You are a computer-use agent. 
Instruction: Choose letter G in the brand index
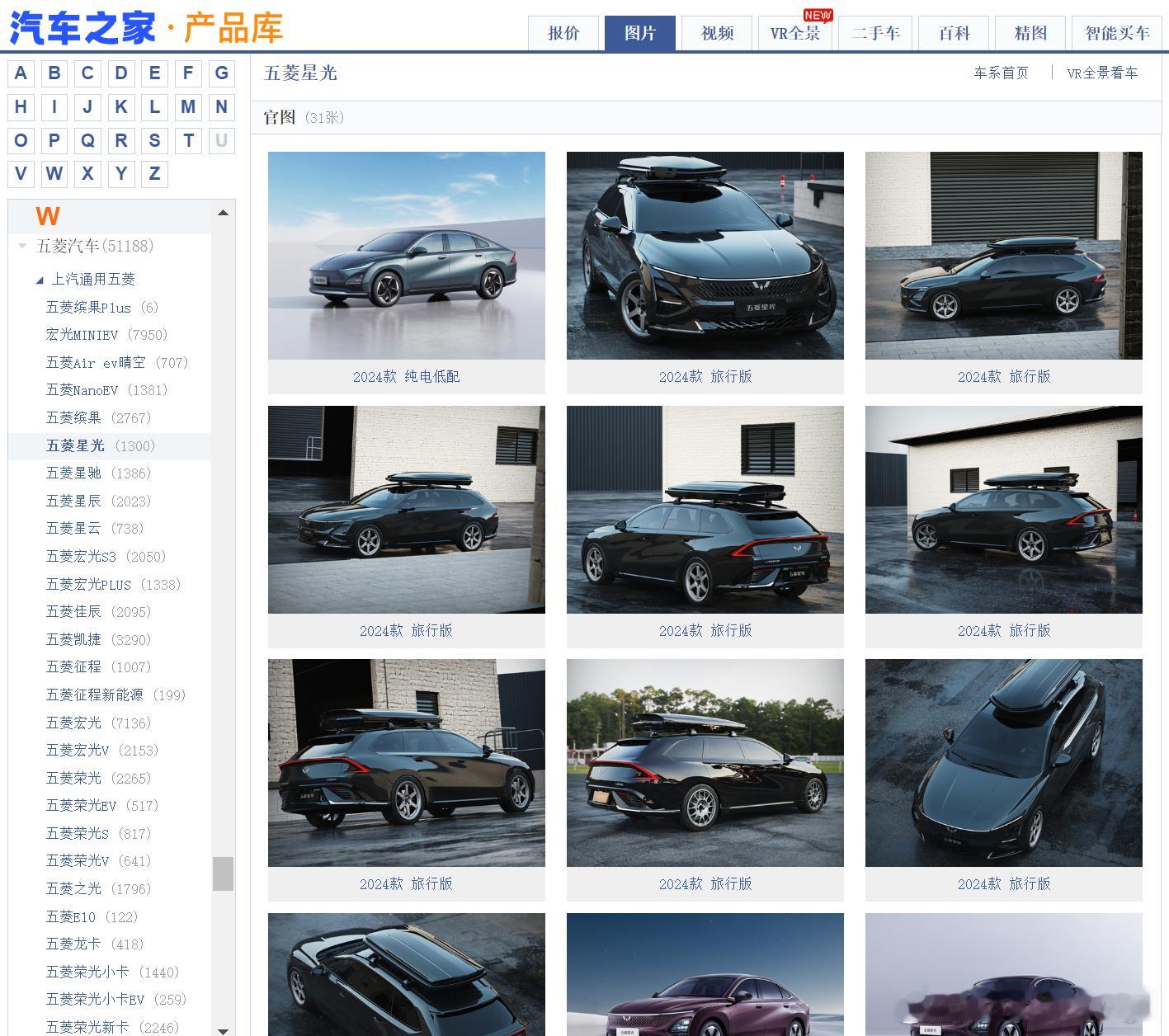click(221, 73)
